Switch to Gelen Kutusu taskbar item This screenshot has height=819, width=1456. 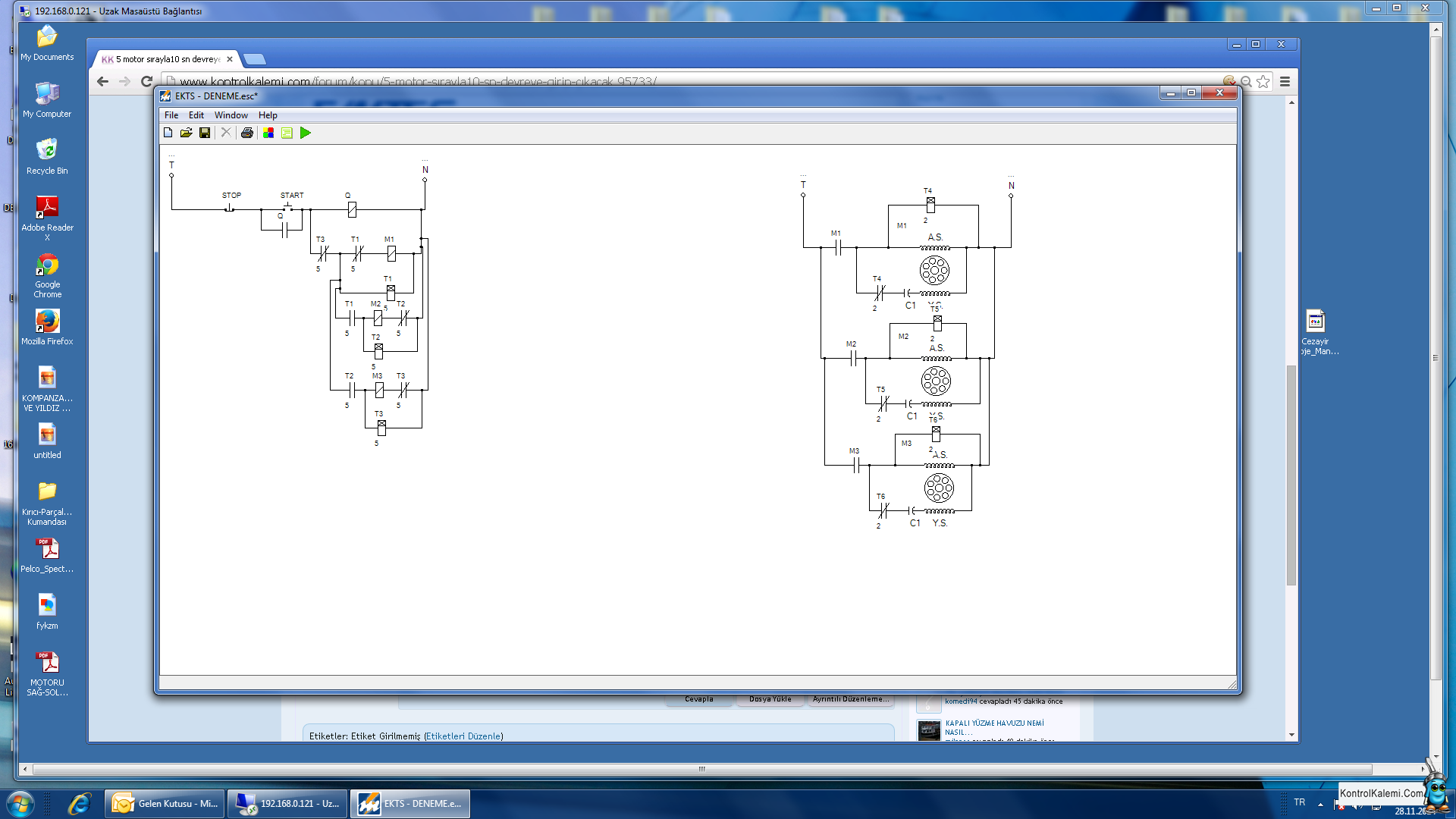tap(165, 804)
